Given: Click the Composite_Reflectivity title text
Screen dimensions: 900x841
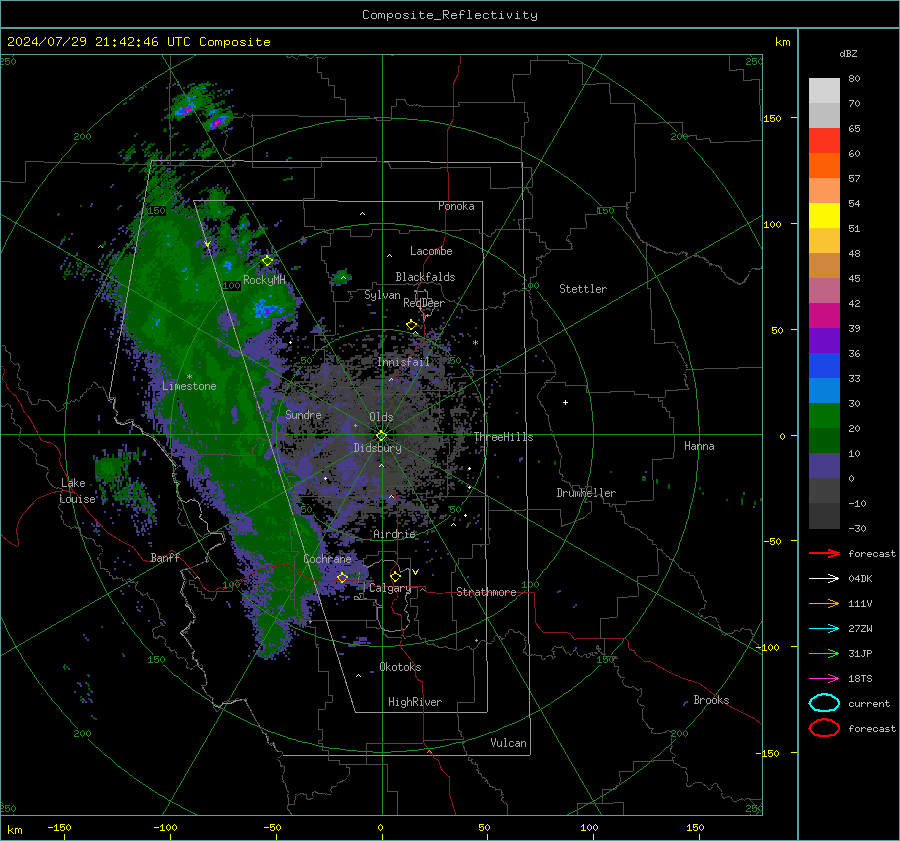Looking at the screenshot, I should (449, 15).
